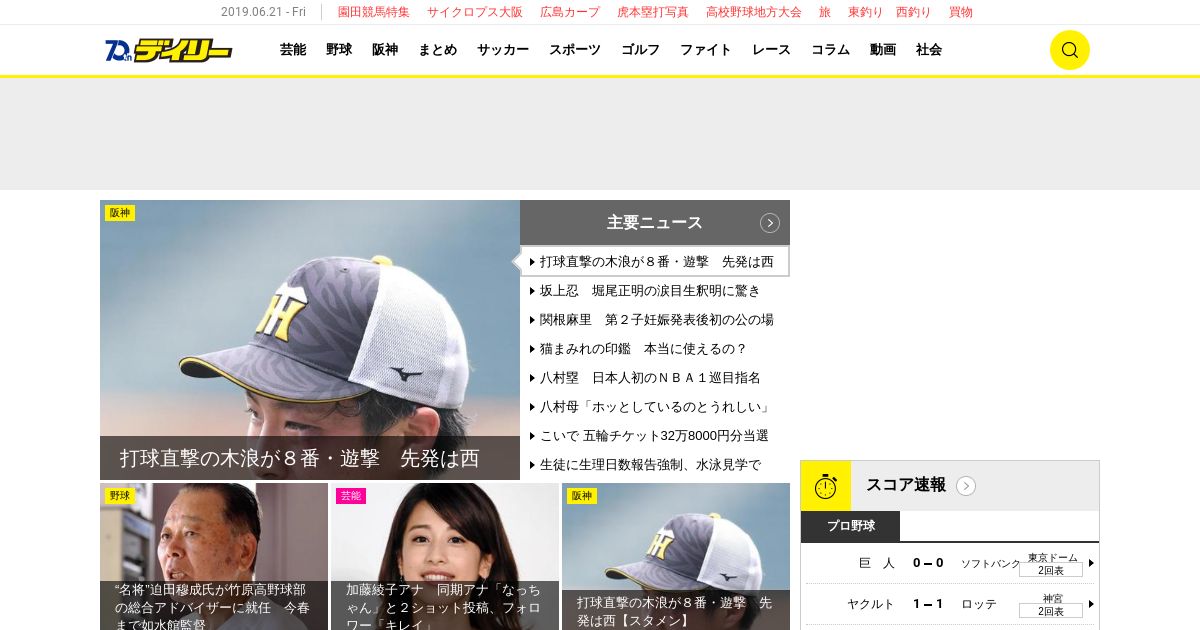Image resolution: width=1200 pixels, height=630 pixels.
Task: Open the サッカー menu item
Action: pyautogui.click(x=503, y=50)
